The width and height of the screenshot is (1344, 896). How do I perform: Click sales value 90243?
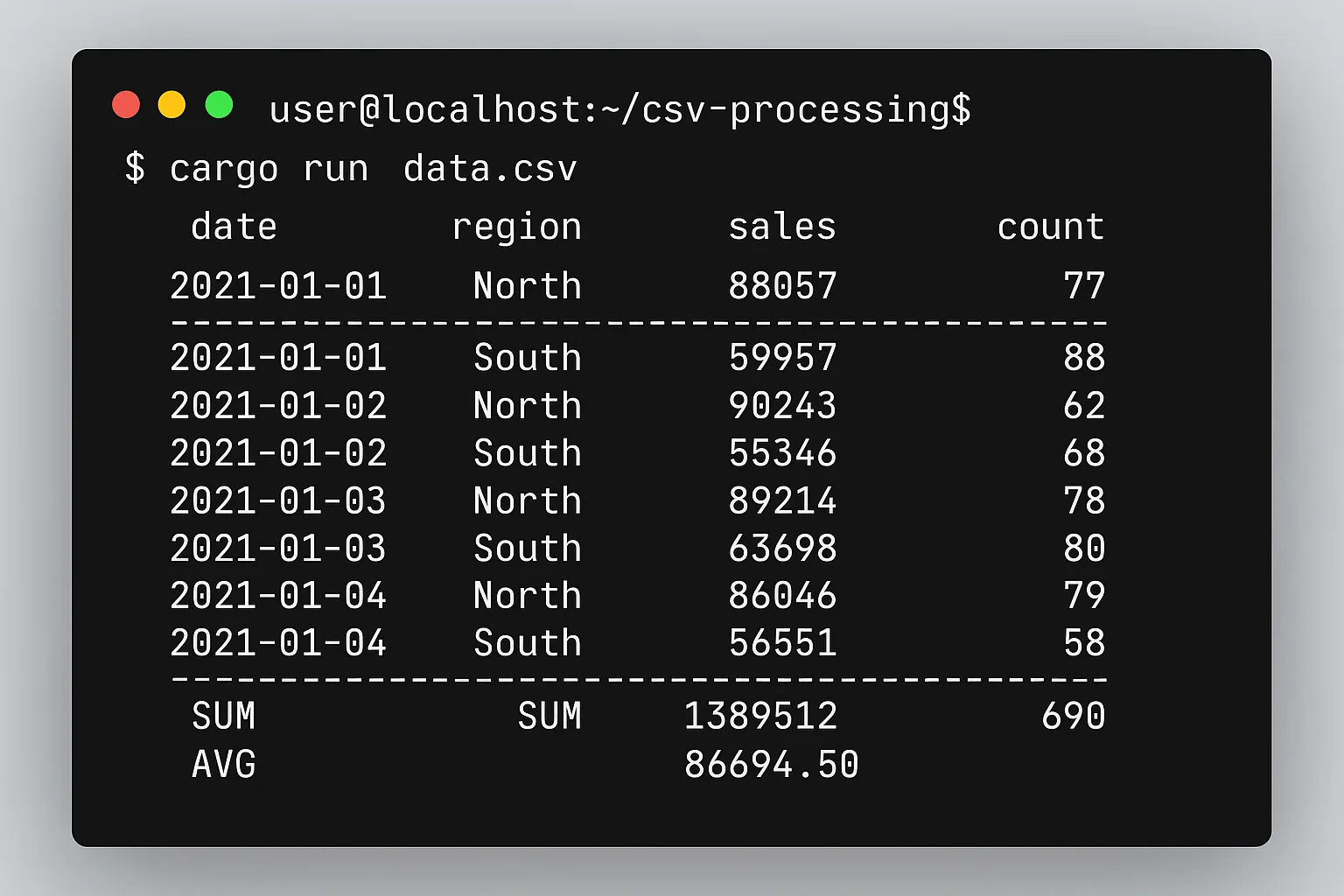tap(783, 406)
